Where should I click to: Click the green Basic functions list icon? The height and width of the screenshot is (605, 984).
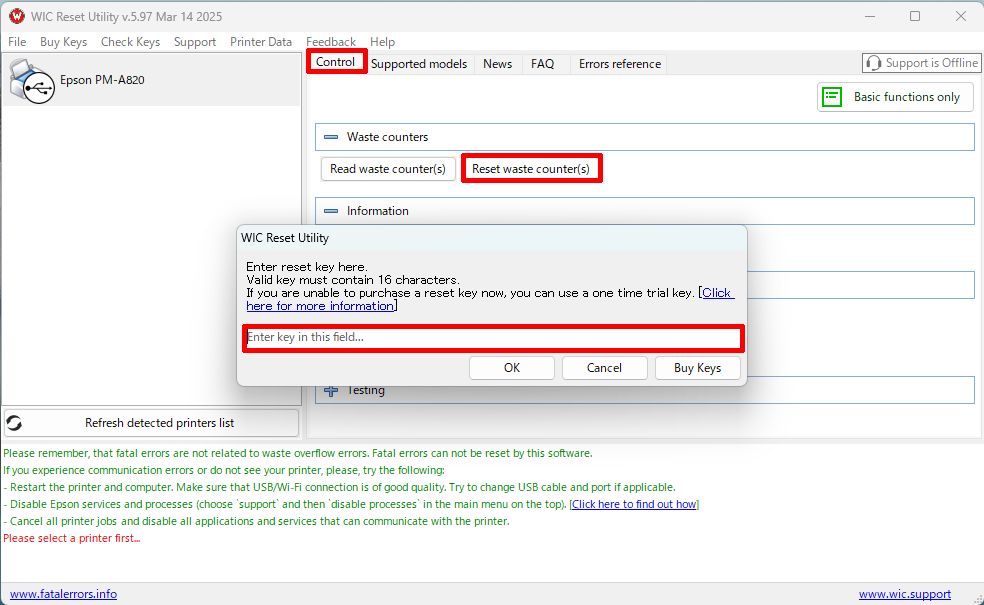coord(832,97)
